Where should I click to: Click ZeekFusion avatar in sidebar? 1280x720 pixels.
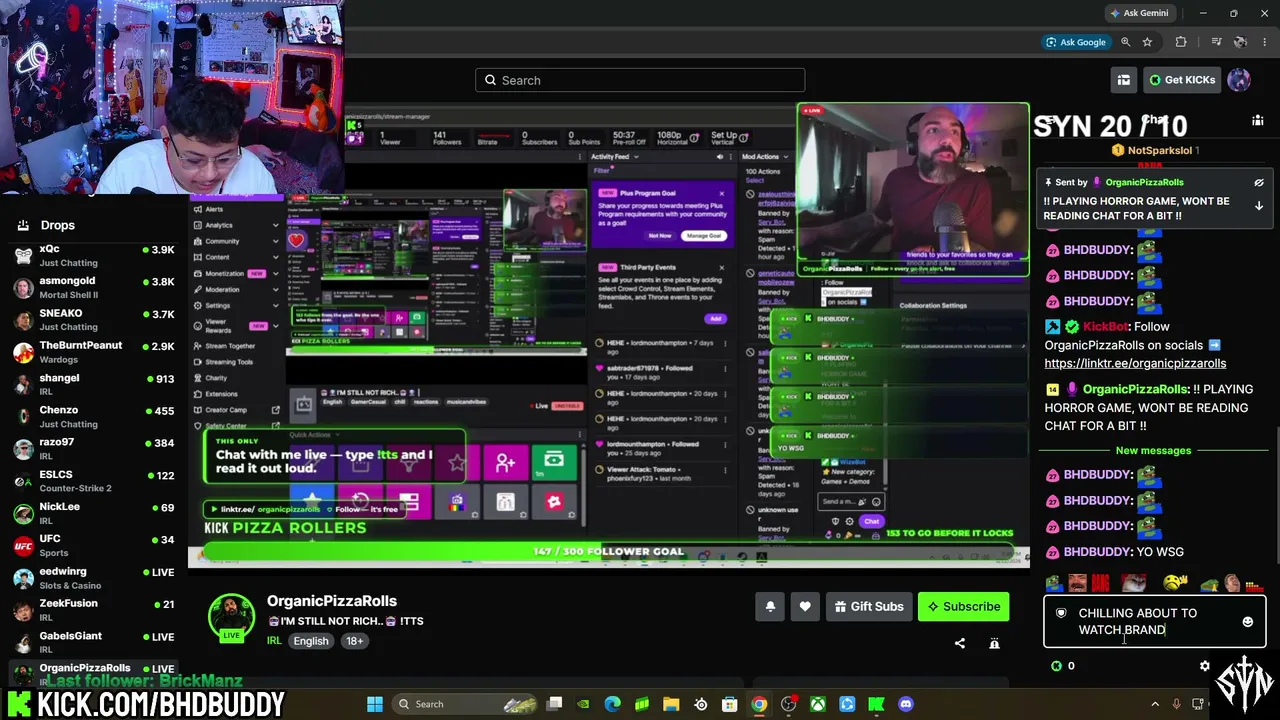coord(23,610)
